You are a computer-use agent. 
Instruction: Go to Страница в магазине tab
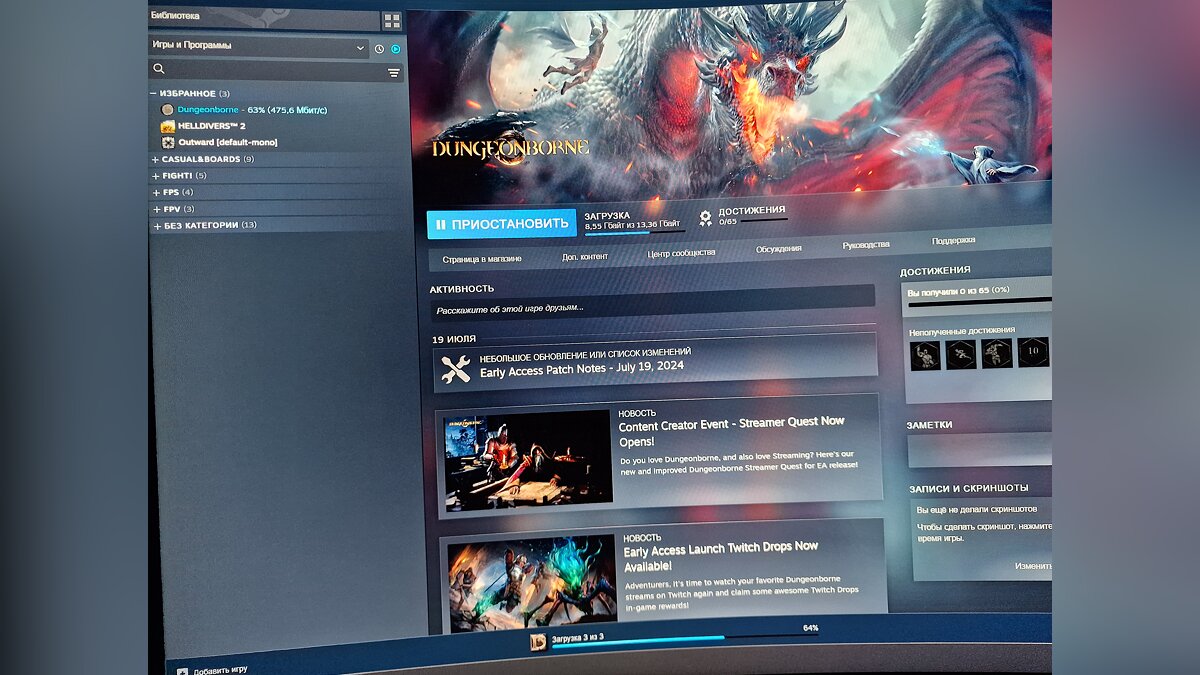pos(482,259)
